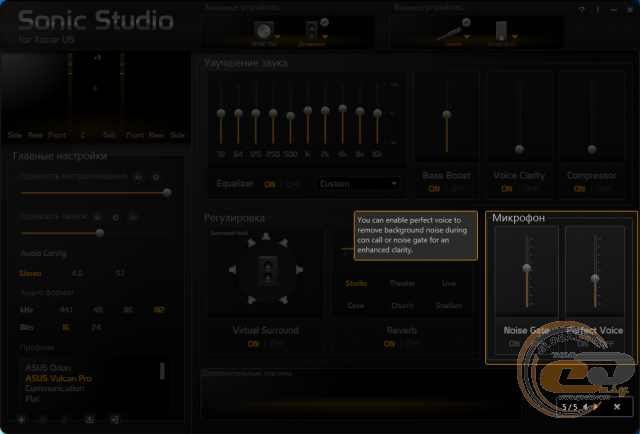Select the SPDIF Out output device icon
640x434 pixels.
click(x=263, y=31)
